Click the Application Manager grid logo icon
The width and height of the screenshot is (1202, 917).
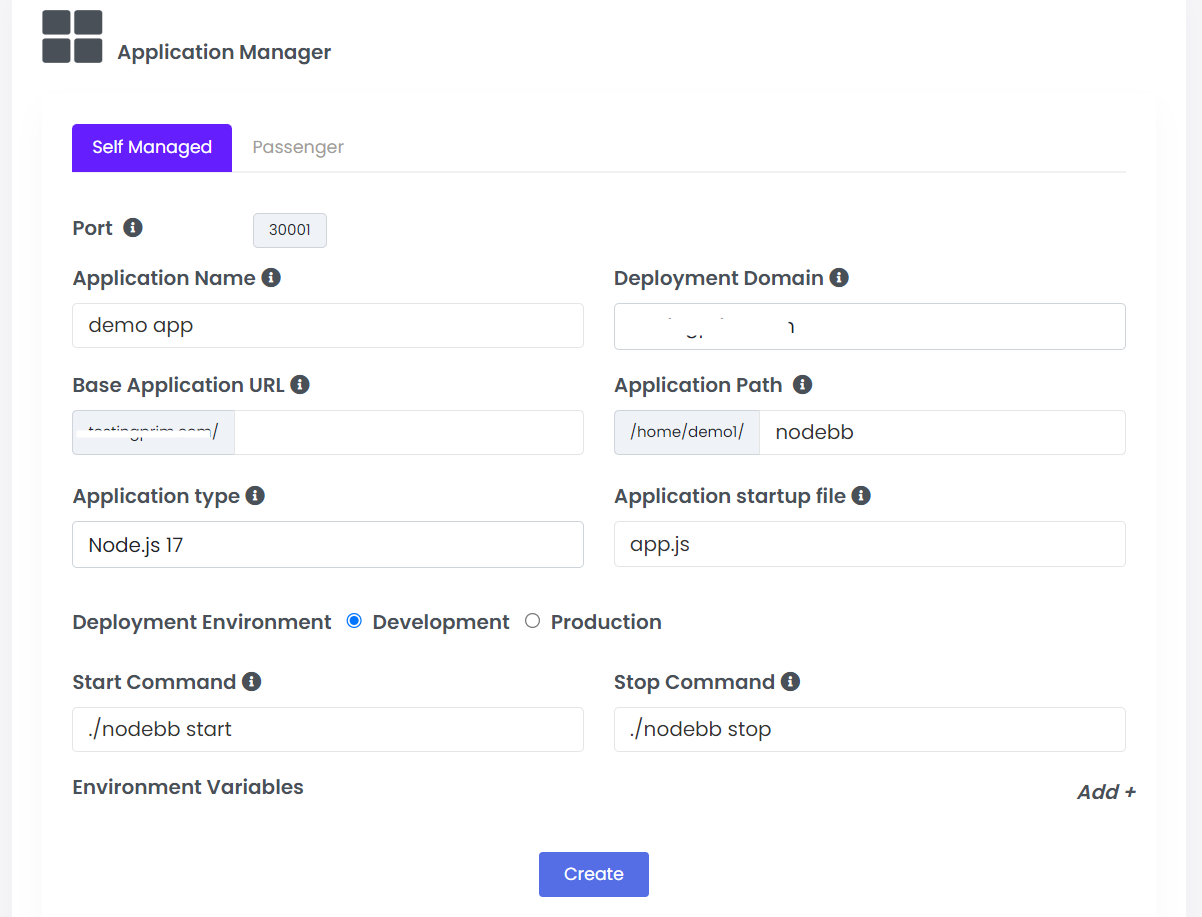72,37
